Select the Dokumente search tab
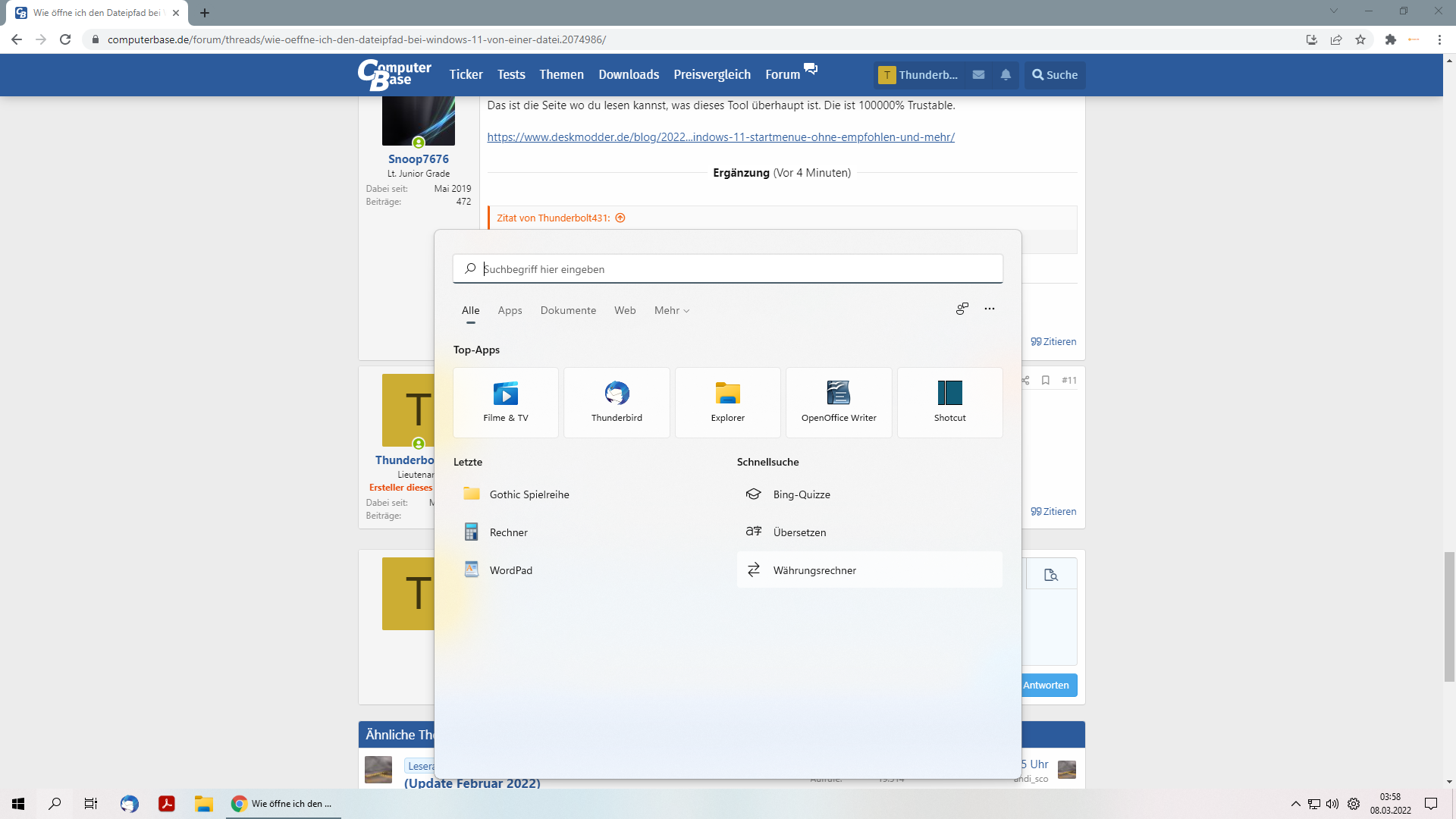Image resolution: width=1456 pixels, height=819 pixels. click(568, 310)
